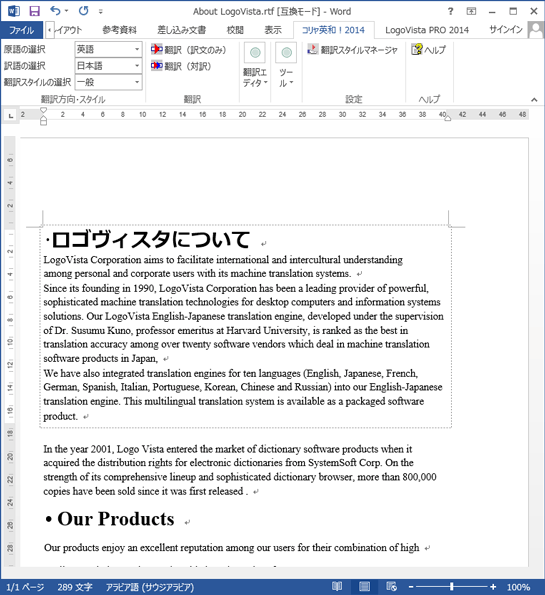Screen dimensions: 545x595
Task: Open the 原語の選択 英語 dropdown
Action: (x=109, y=49)
